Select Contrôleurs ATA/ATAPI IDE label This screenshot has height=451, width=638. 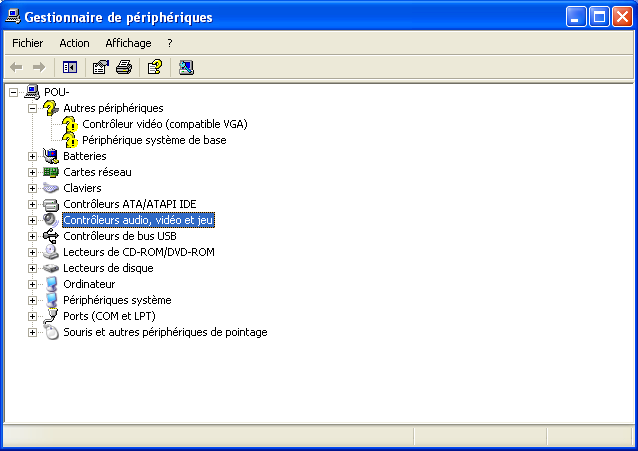tap(130, 204)
